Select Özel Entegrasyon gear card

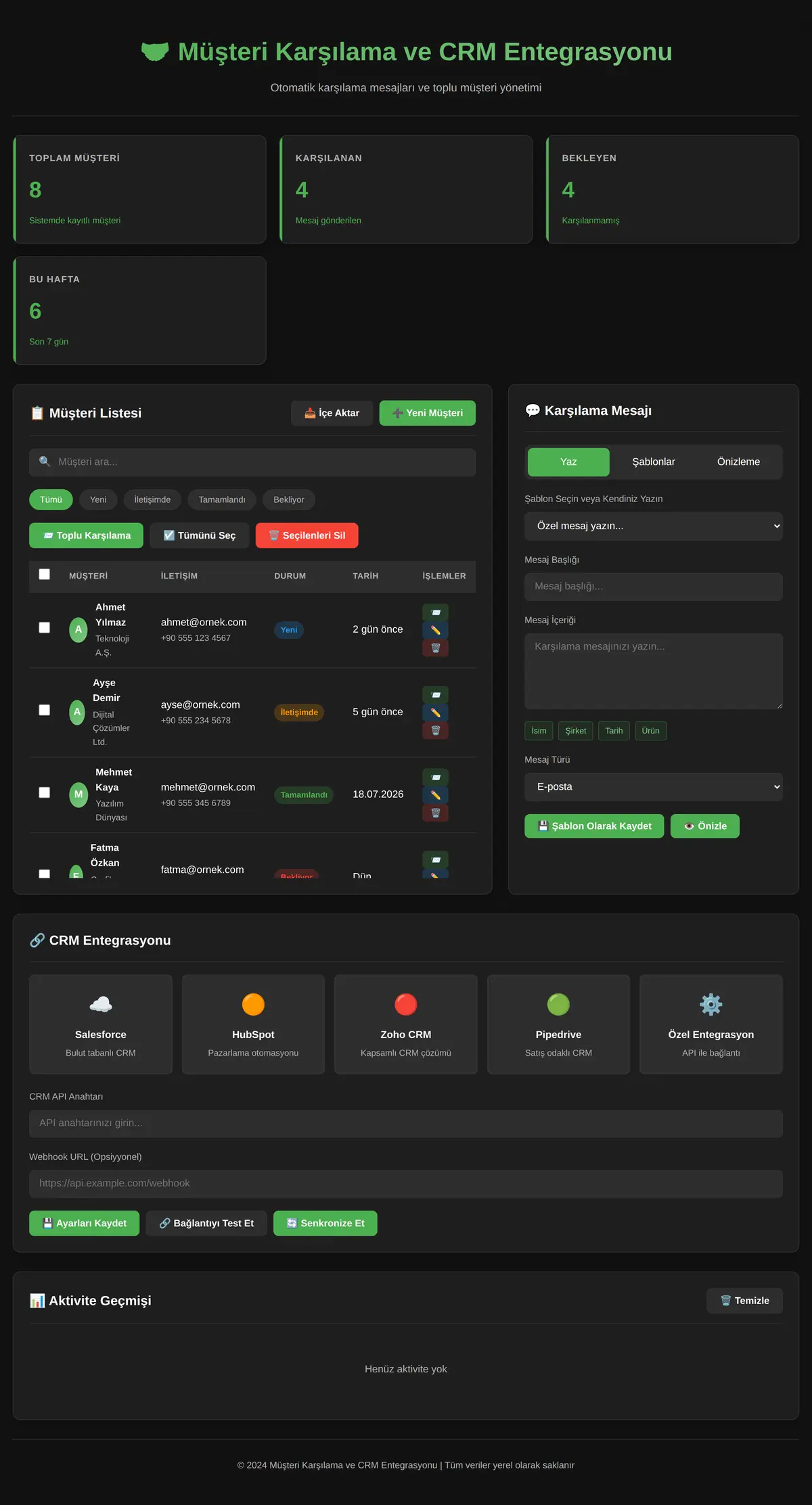click(711, 1024)
